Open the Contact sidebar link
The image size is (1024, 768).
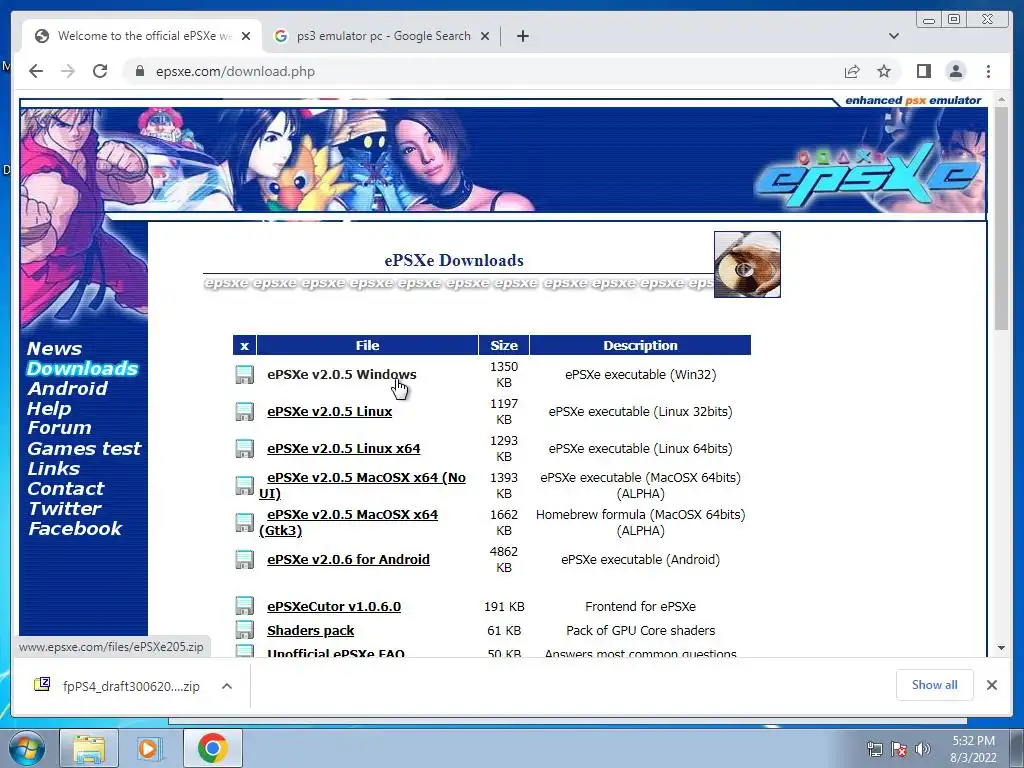(x=65, y=488)
